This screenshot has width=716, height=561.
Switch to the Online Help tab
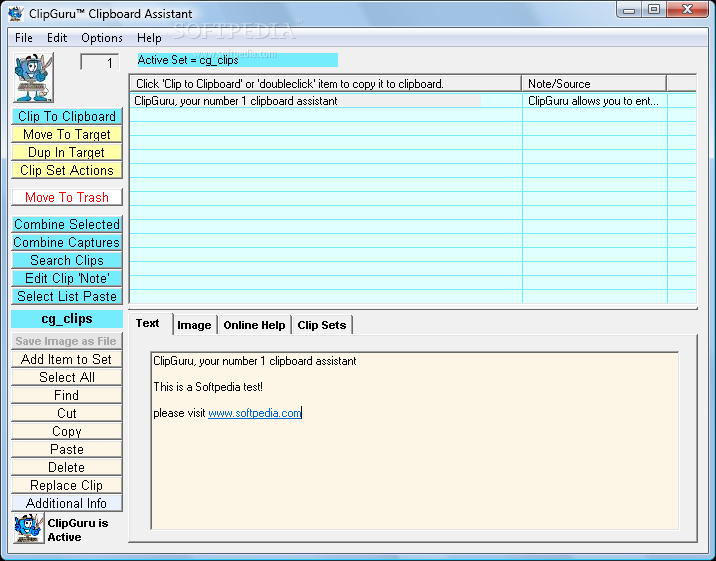pos(254,325)
